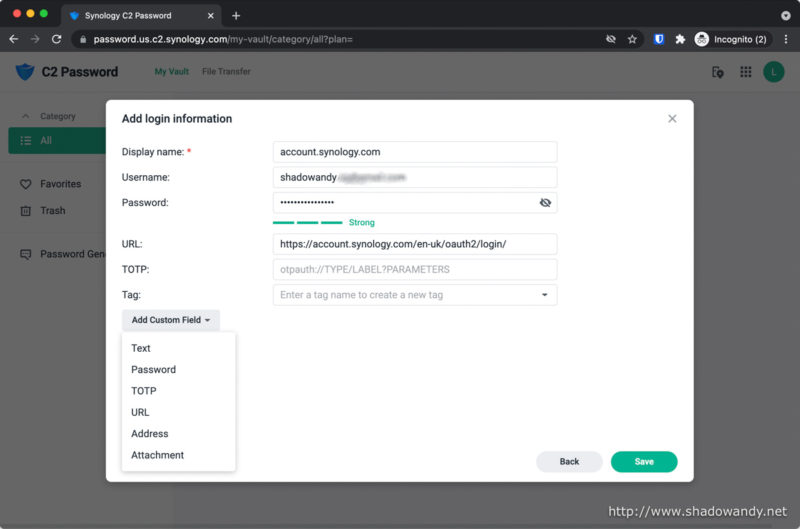
Task: Click the URL input field
Action: coord(415,244)
